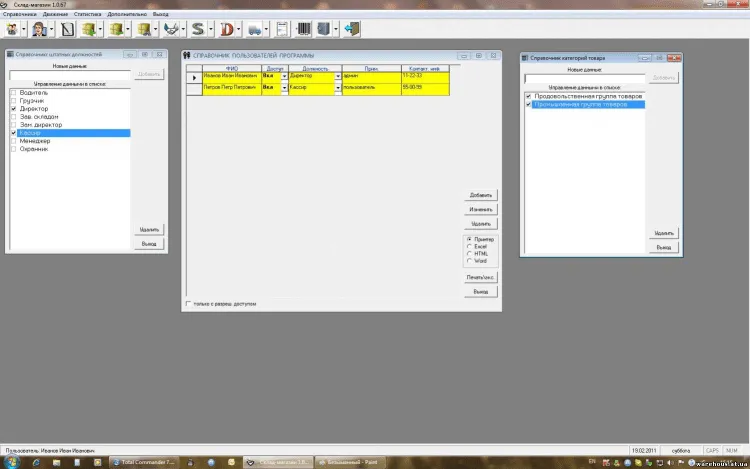Click Выход in the users window
The height and width of the screenshot is (469, 750).
pyautogui.click(x=481, y=292)
